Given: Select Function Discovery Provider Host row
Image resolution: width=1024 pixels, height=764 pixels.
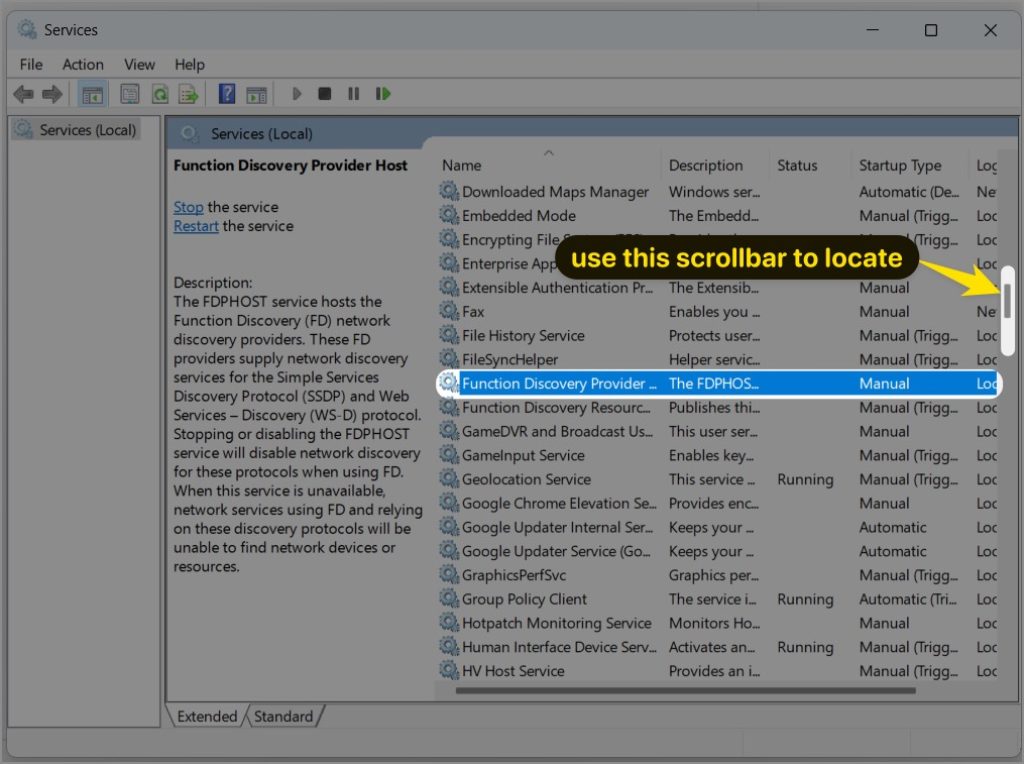Looking at the screenshot, I should pos(716,383).
